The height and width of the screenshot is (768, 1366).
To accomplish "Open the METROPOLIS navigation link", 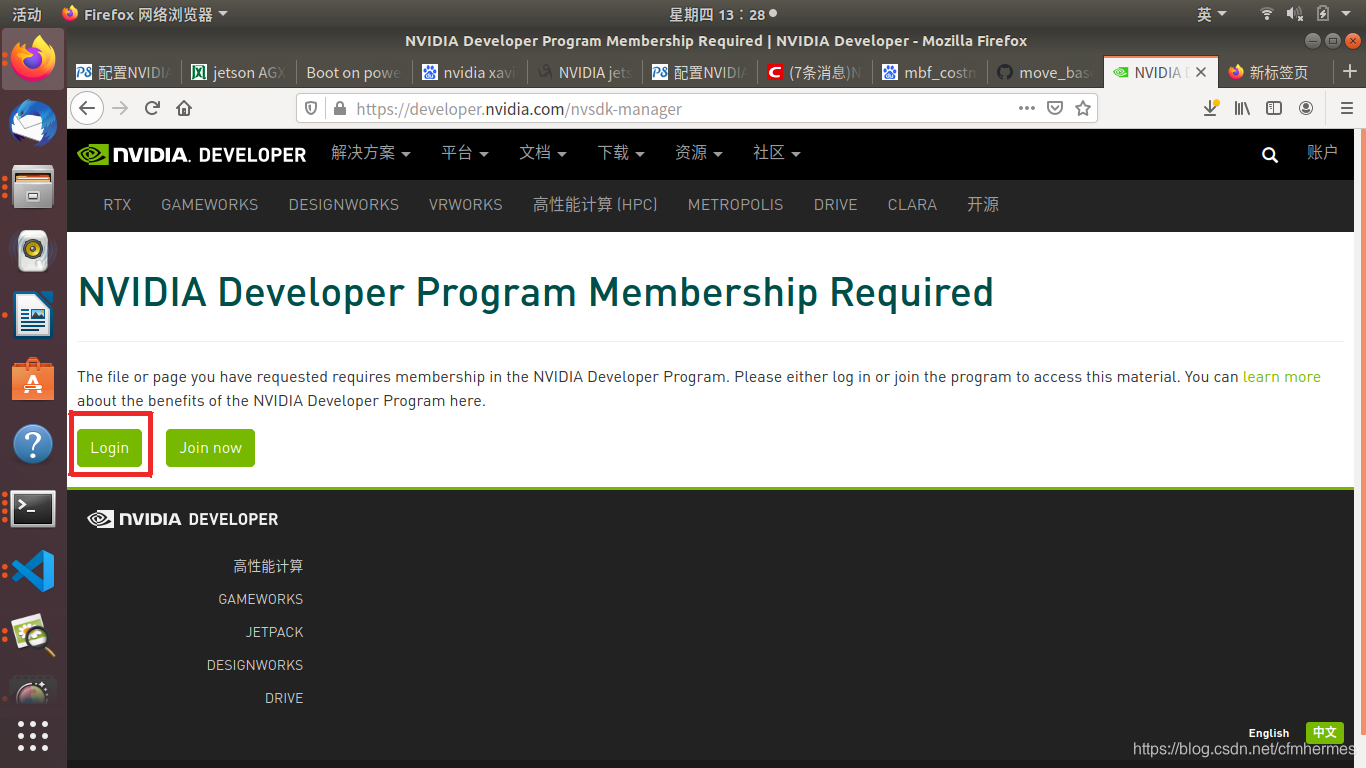I will click(736, 205).
